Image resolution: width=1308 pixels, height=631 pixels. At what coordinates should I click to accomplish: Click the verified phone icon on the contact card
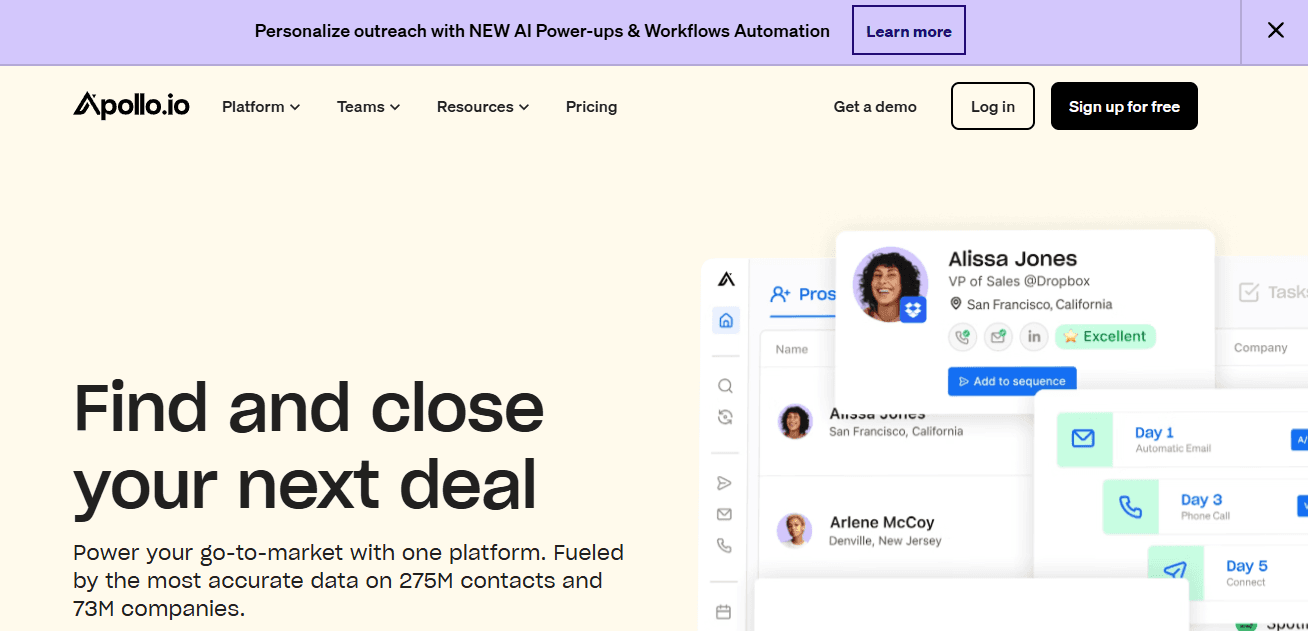point(962,337)
